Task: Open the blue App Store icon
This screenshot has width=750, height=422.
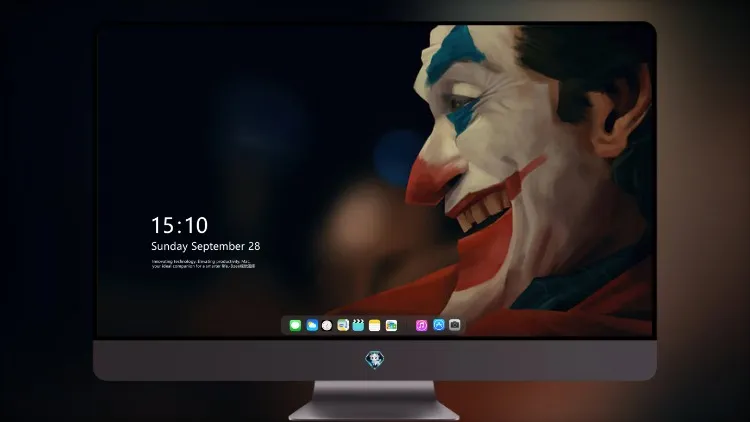Action: tap(439, 325)
